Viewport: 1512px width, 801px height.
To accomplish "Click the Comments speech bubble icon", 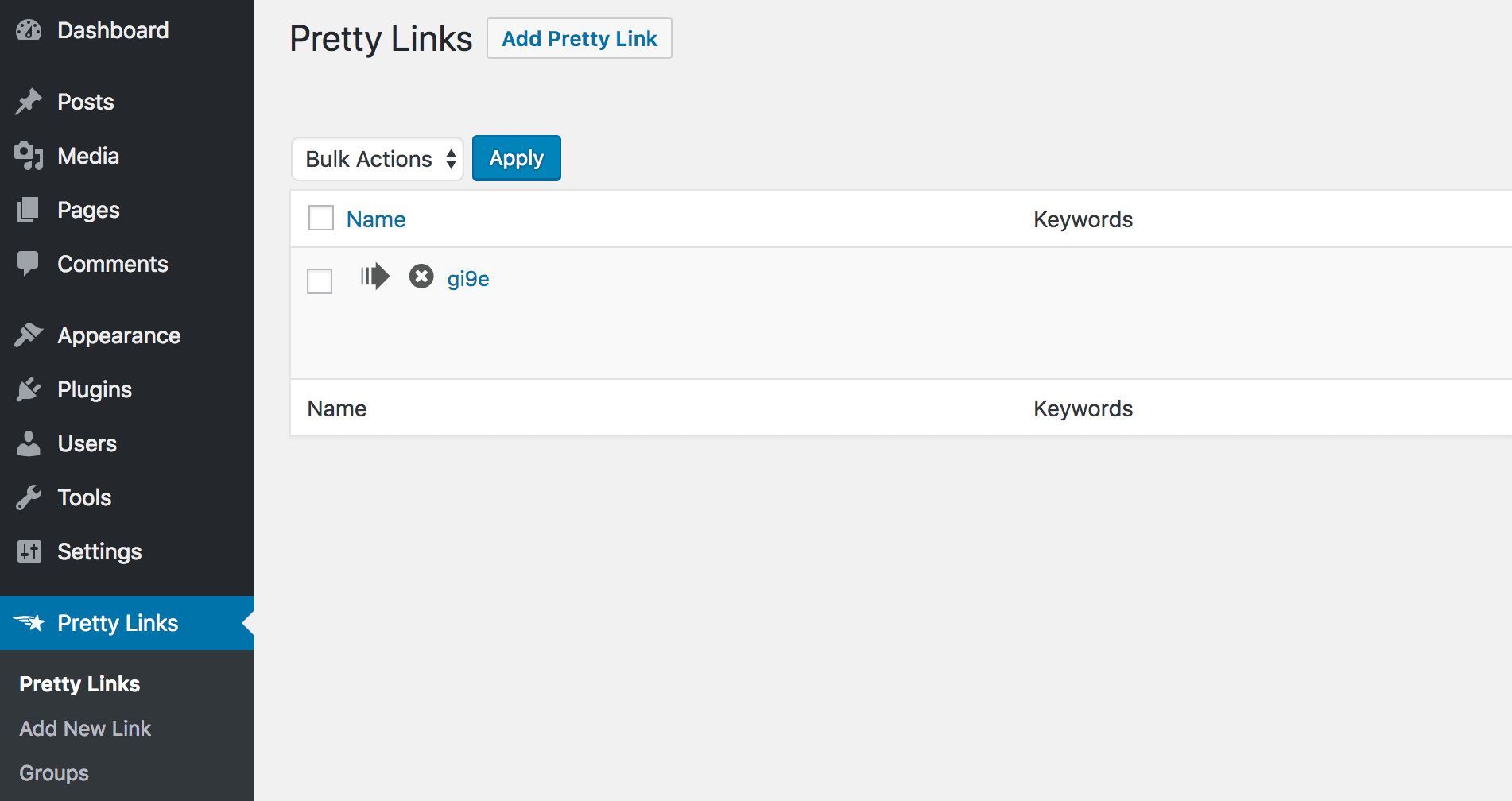I will (x=29, y=264).
